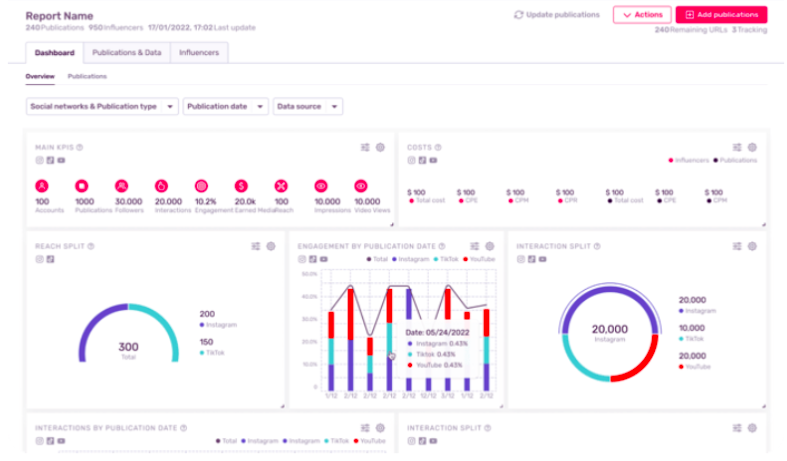Click the Add publications button

[721, 15]
